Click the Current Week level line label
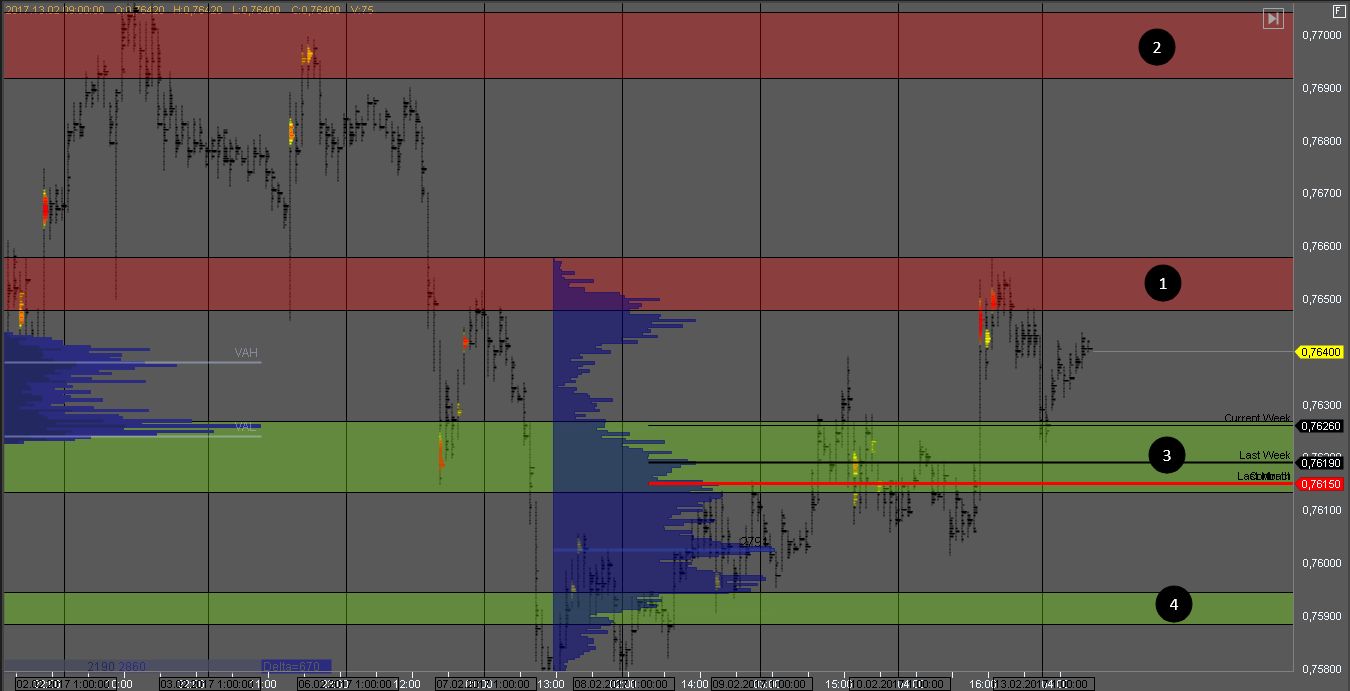1350x691 pixels. [x=1257, y=418]
